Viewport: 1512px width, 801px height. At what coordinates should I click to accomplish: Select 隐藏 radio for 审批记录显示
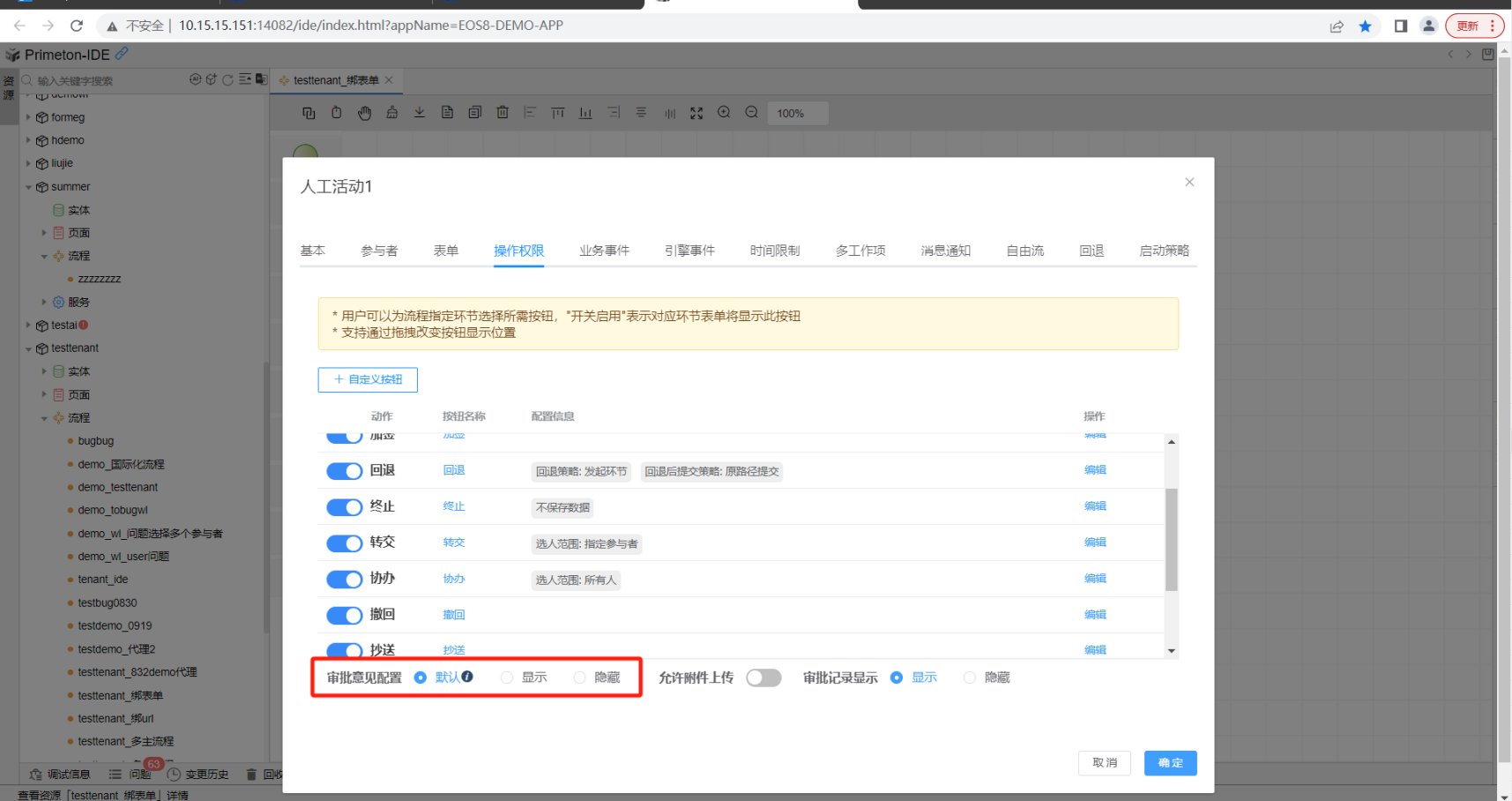[970, 677]
